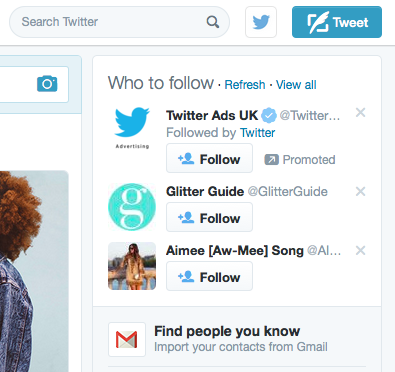
Task: Dismiss the Glitter Guide suggestion
Action: pyautogui.click(x=360, y=192)
